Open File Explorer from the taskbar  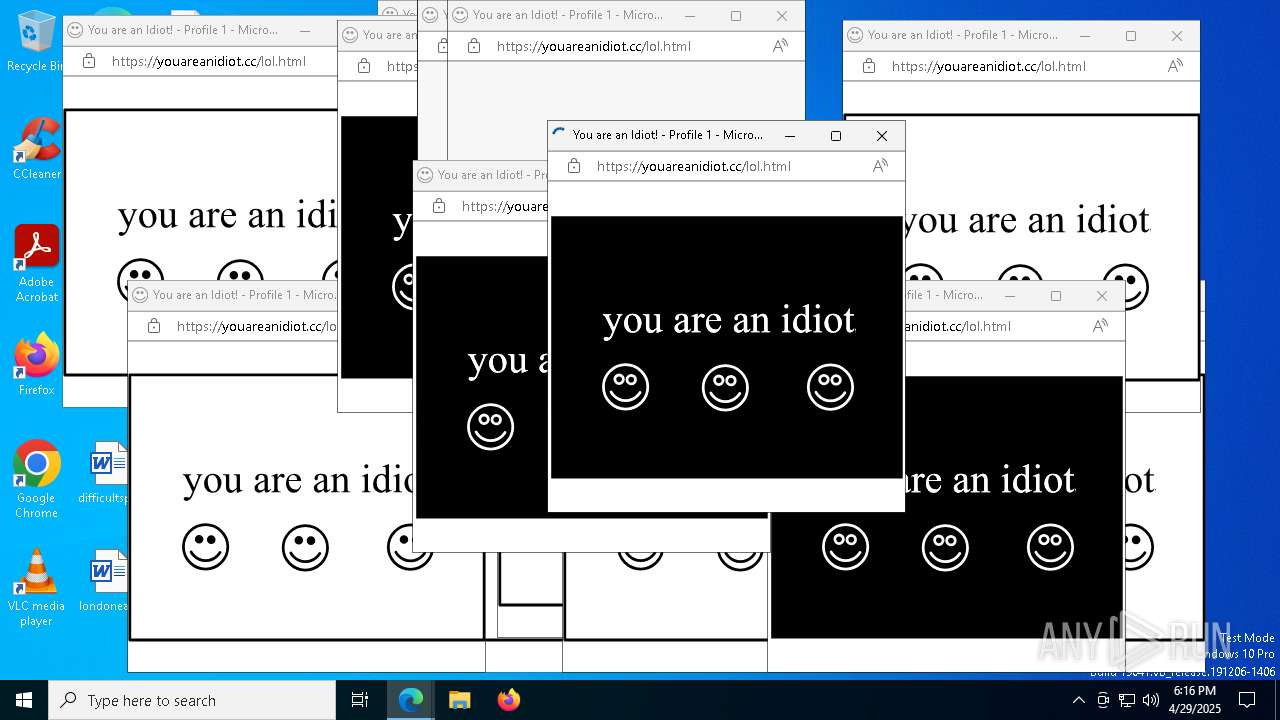459,700
